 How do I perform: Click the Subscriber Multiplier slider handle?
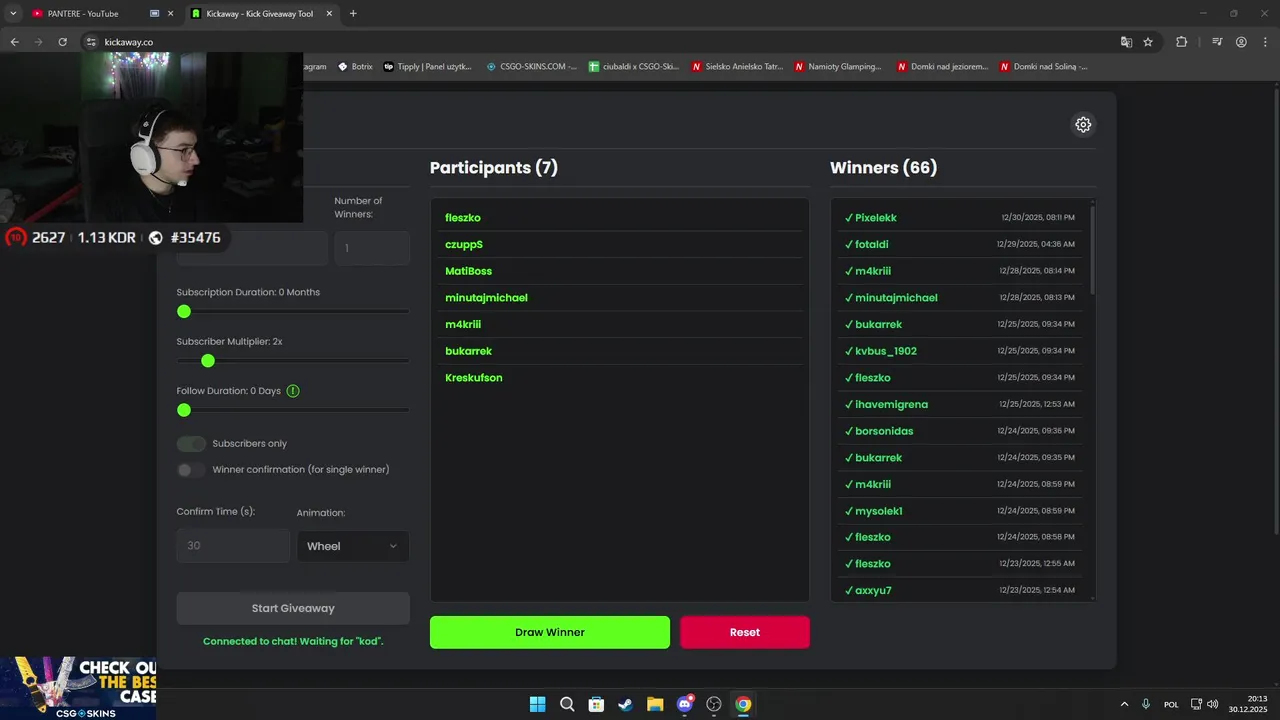(208, 361)
